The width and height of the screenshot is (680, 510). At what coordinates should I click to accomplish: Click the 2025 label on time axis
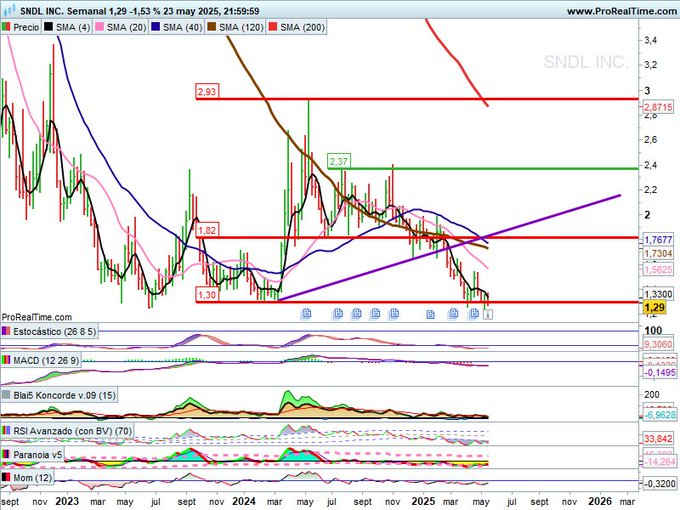coord(423,501)
